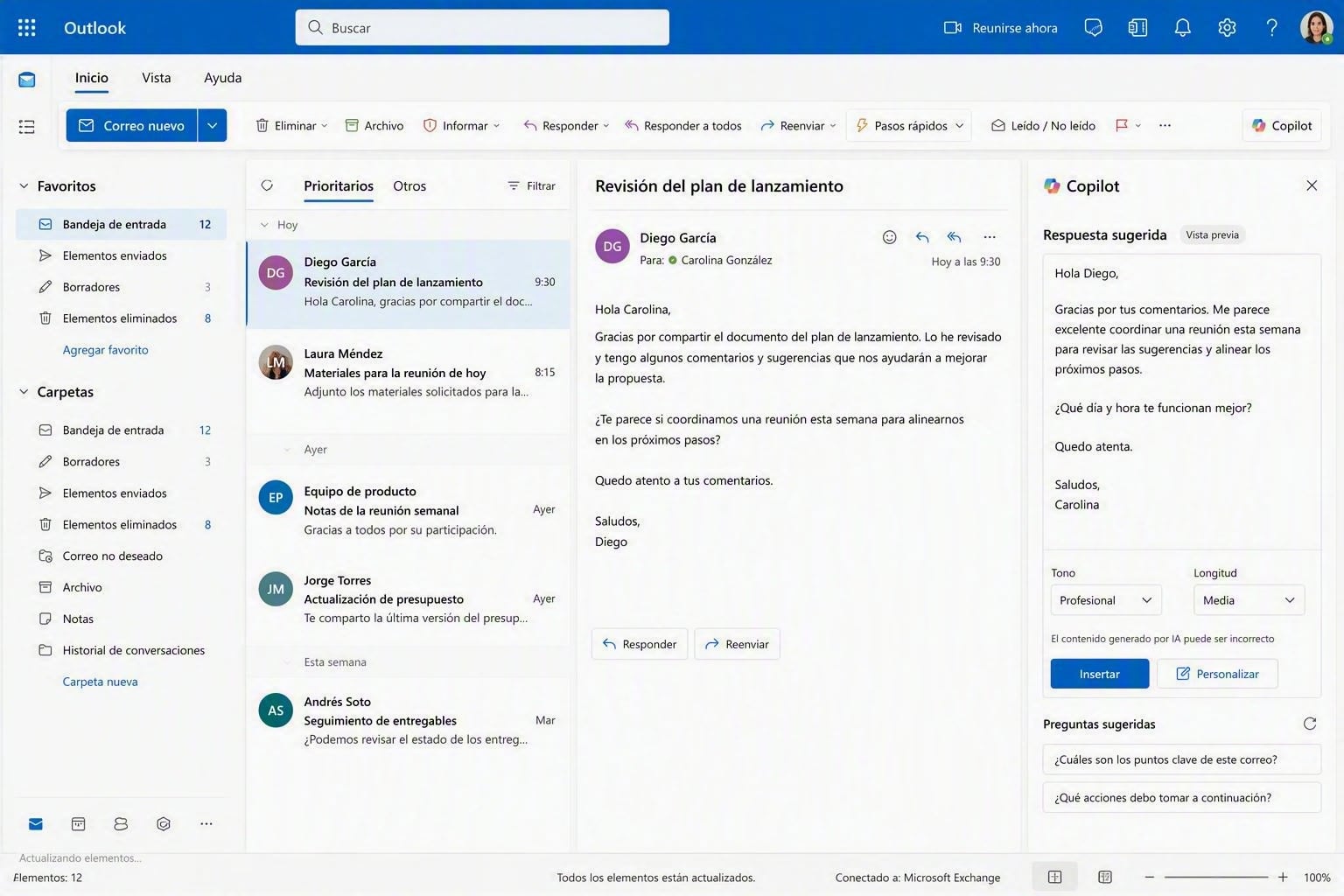The image size is (1344, 896).
Task: Click the Personalizar button in Copilot
Action: [x=1217, y=674]
